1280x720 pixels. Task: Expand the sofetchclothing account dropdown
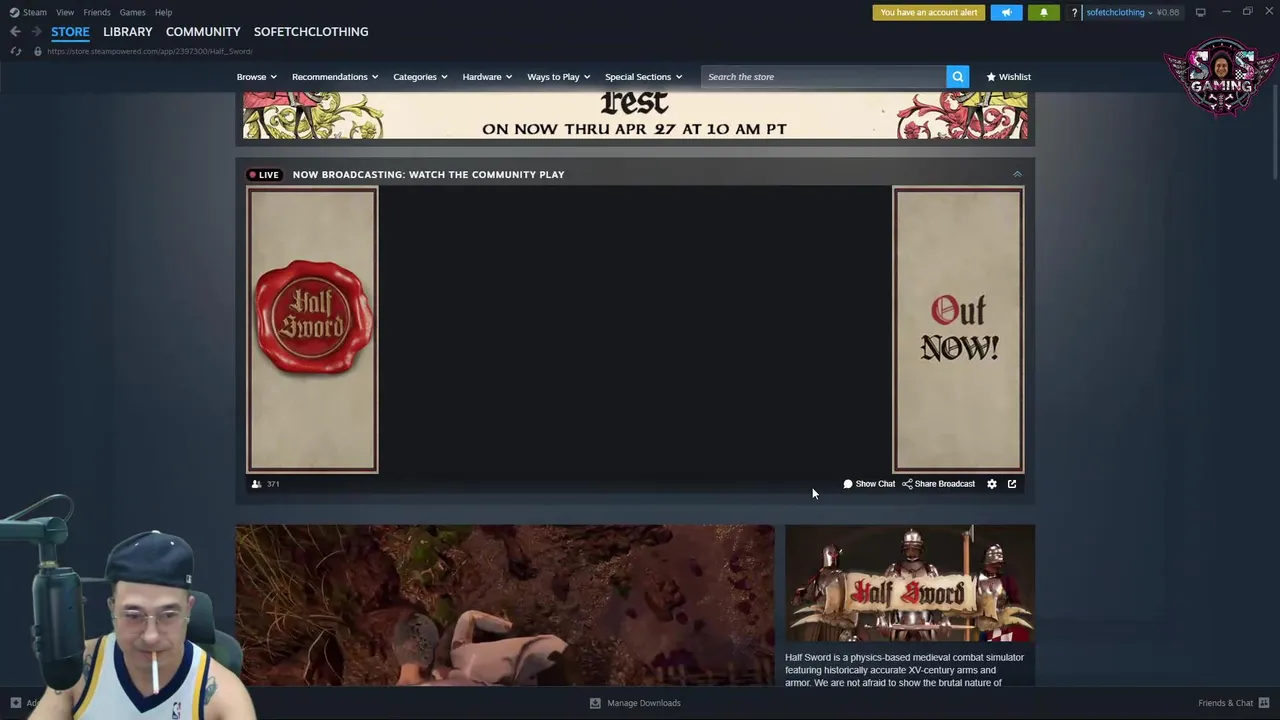point(1119,12)
